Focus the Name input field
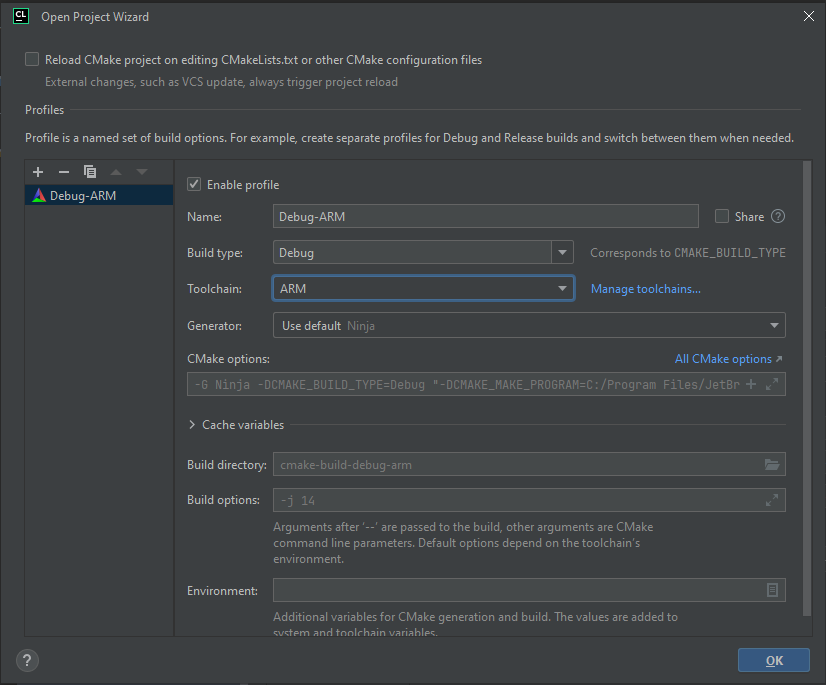The height and width of the screenshot is (685, 826). click(486, 217)
